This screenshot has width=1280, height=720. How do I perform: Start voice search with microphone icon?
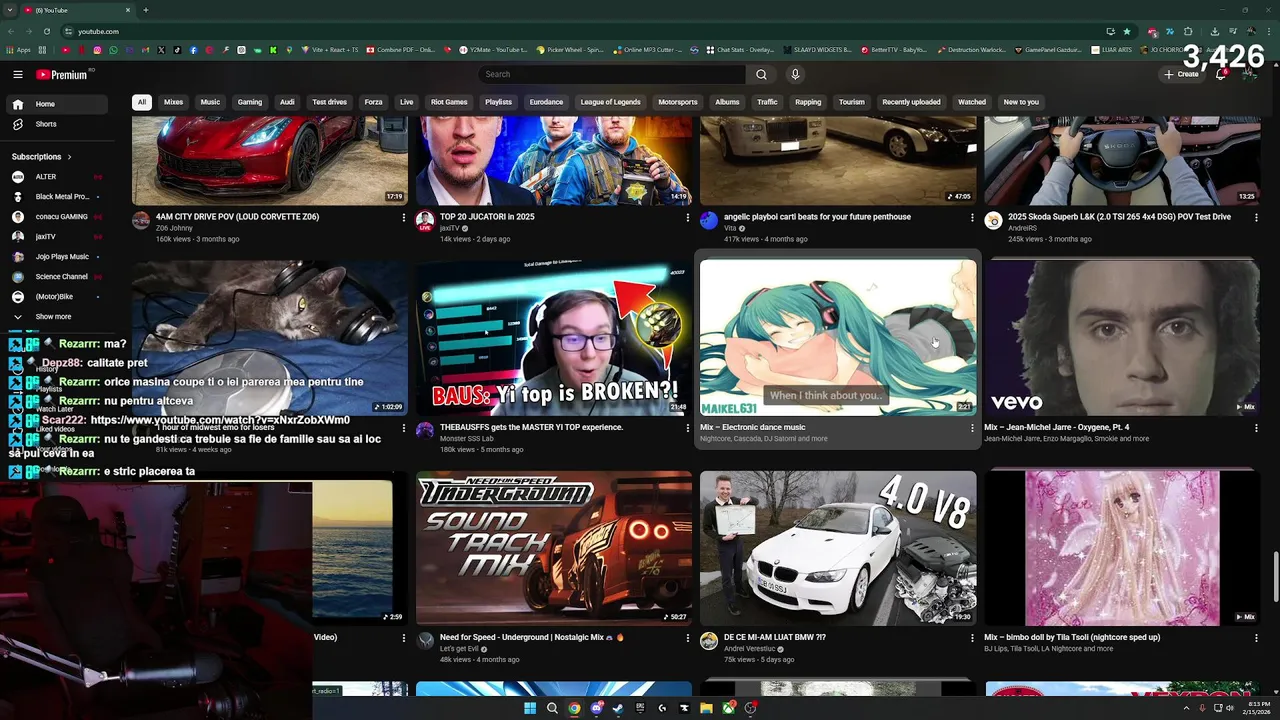click(795, 74)
